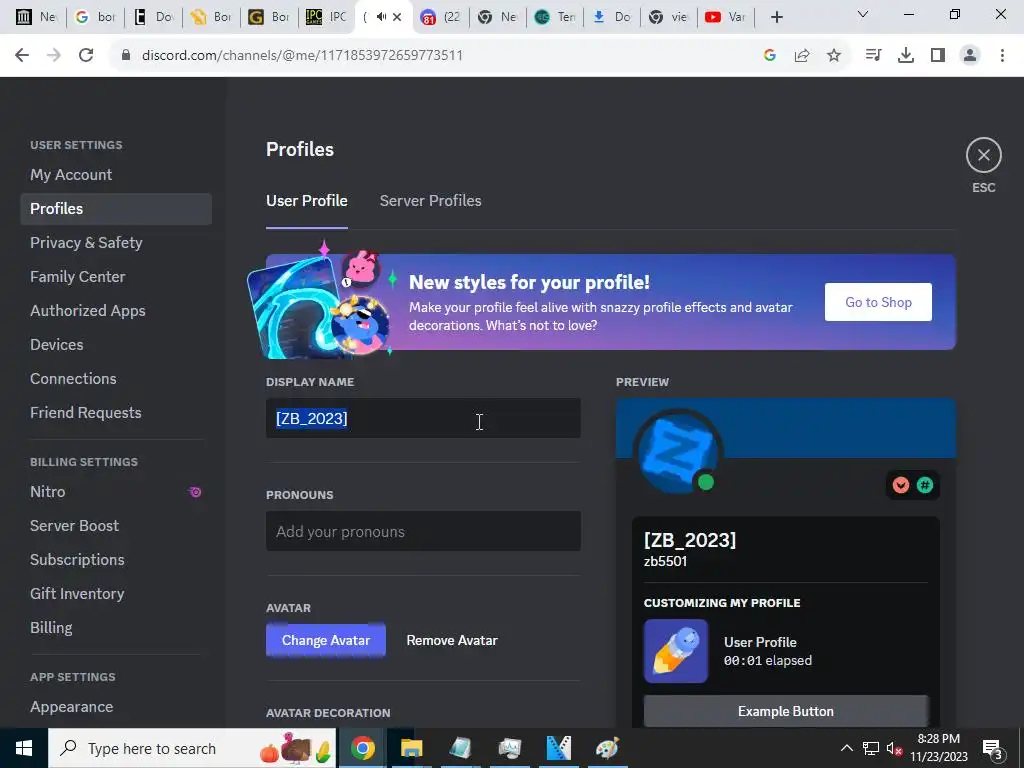Switch to the Ten tab

(x=555, y=17)
